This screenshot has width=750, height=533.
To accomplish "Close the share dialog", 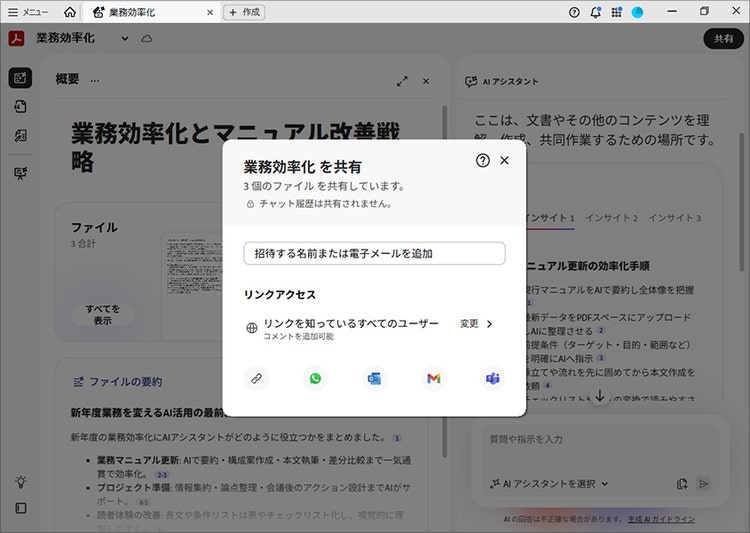I will point(504,160).
